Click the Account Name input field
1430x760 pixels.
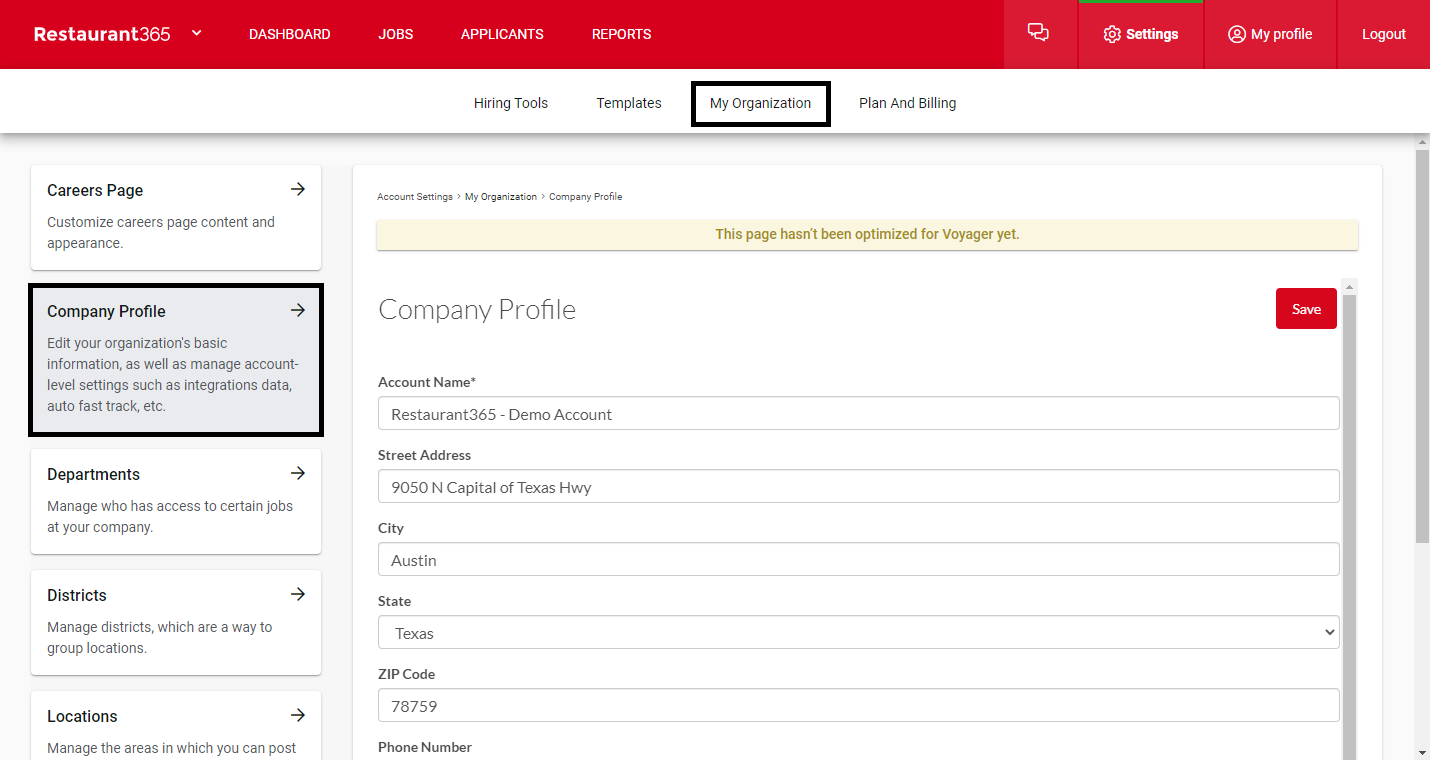click(x=858, y=414)
